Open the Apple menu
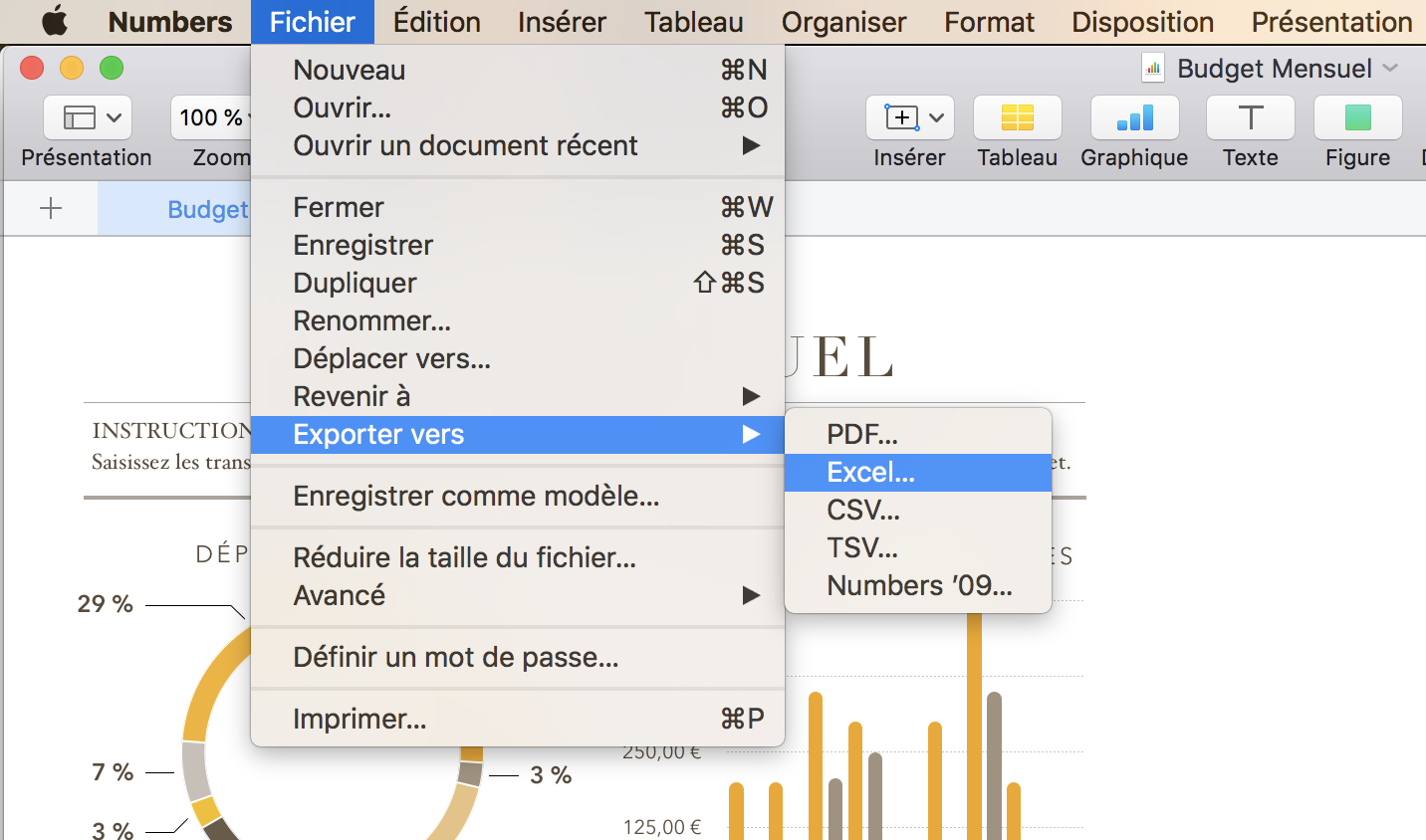The image size is (1426, 840). (x=55, y=21)
